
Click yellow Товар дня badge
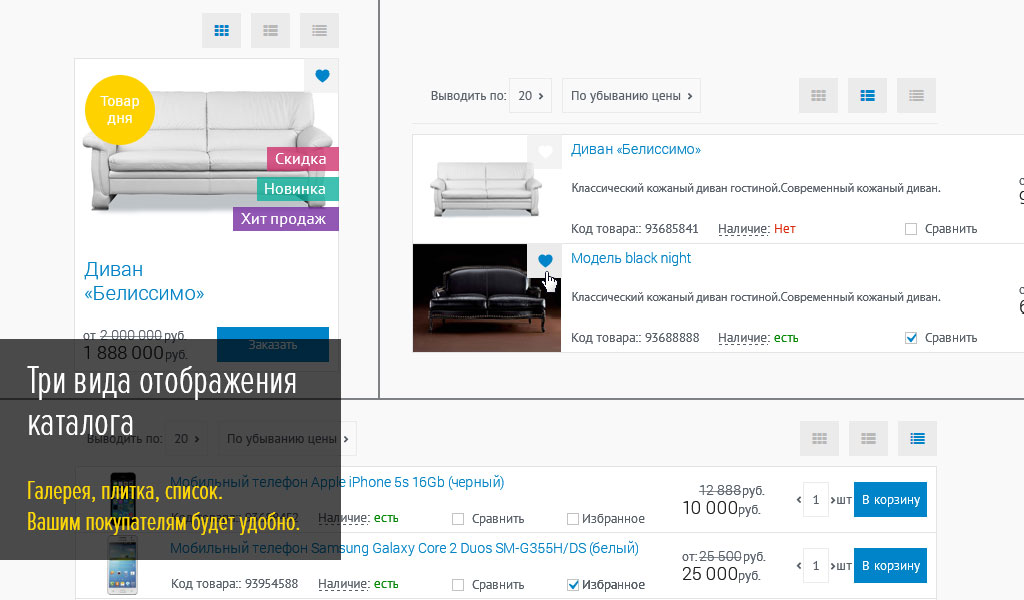point(120,110)
